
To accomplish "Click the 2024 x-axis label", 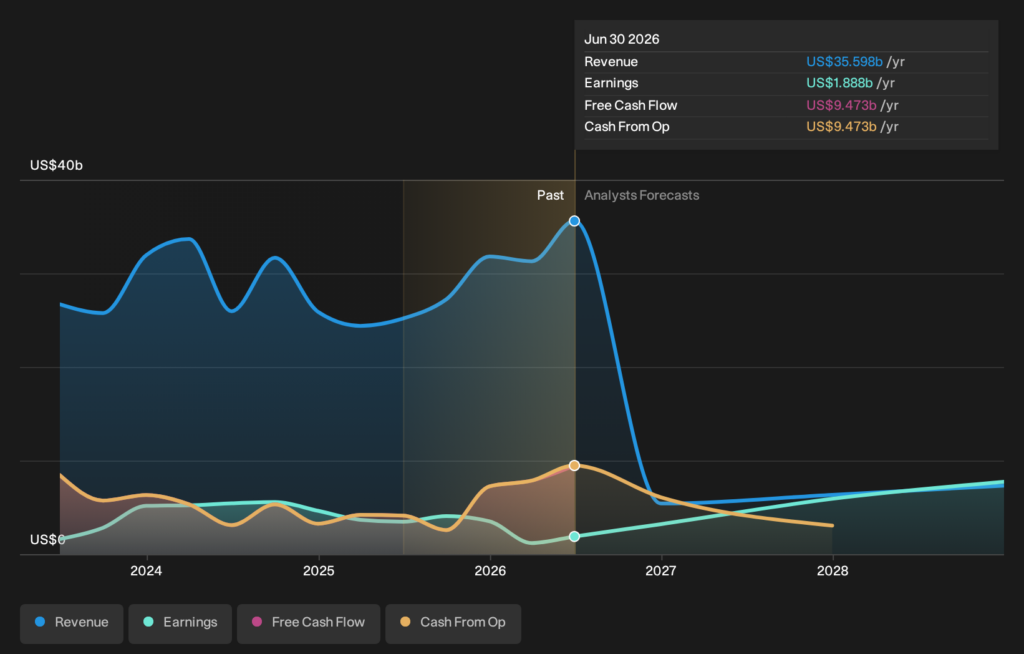I will tap(146, 570).
